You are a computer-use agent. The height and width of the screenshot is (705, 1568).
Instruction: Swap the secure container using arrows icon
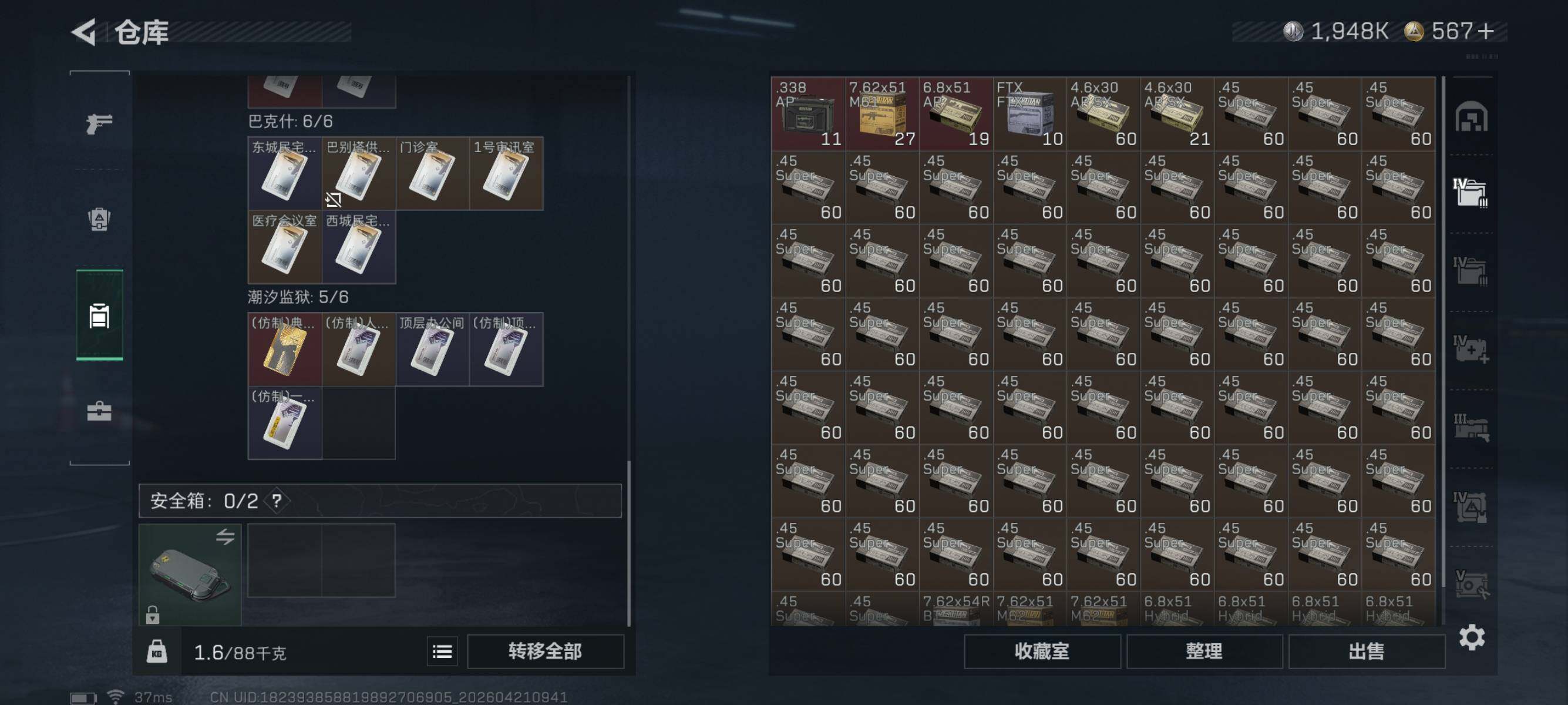[x=226, y=536]
